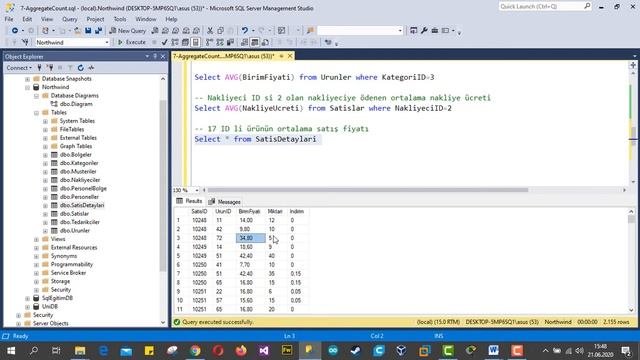
Task: Click the Save file icon
Action: click(88, 31)
